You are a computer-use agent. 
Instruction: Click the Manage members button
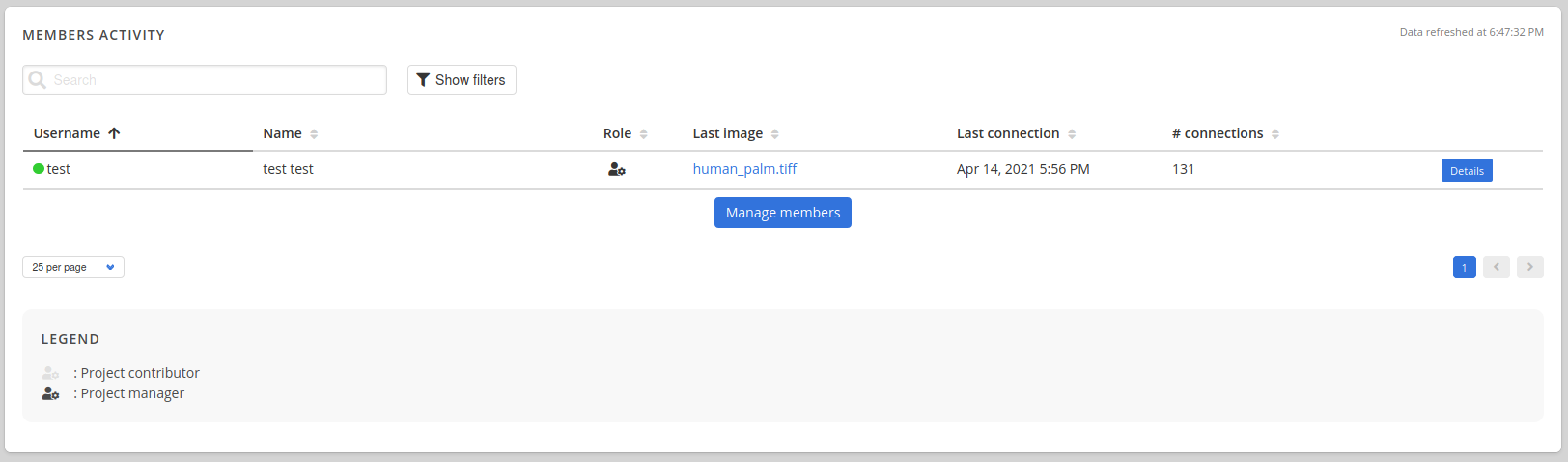tap(783, 213)
